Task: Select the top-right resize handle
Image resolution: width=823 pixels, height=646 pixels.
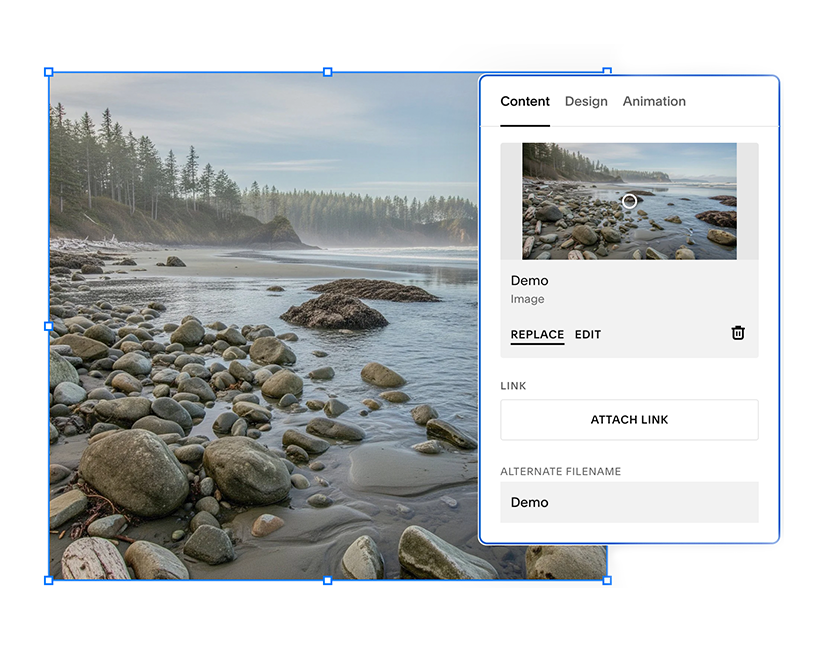Action: click(607, 71)
